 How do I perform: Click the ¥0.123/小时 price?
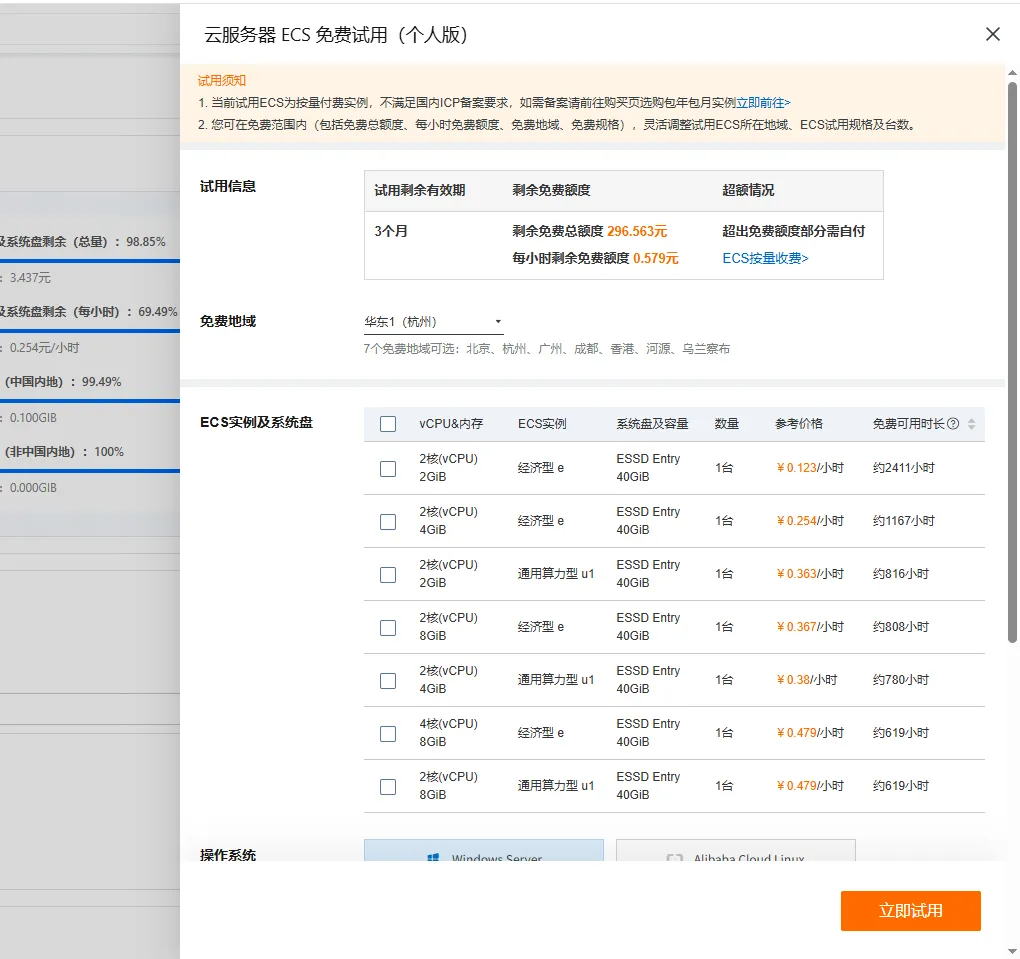[x=810, y=468]
